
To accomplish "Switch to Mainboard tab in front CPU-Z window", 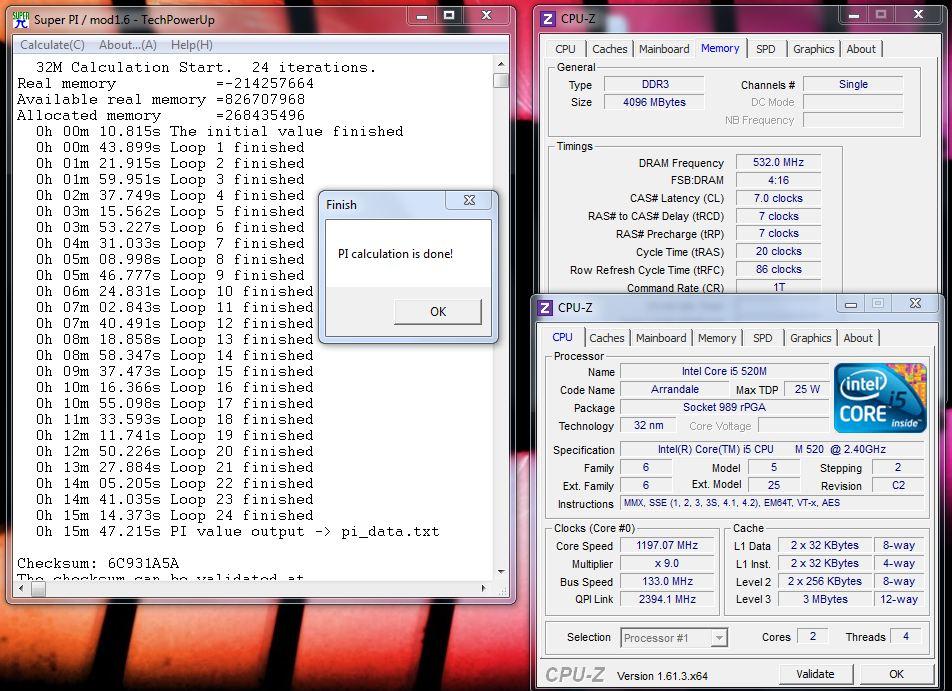I will pos(661,338).
